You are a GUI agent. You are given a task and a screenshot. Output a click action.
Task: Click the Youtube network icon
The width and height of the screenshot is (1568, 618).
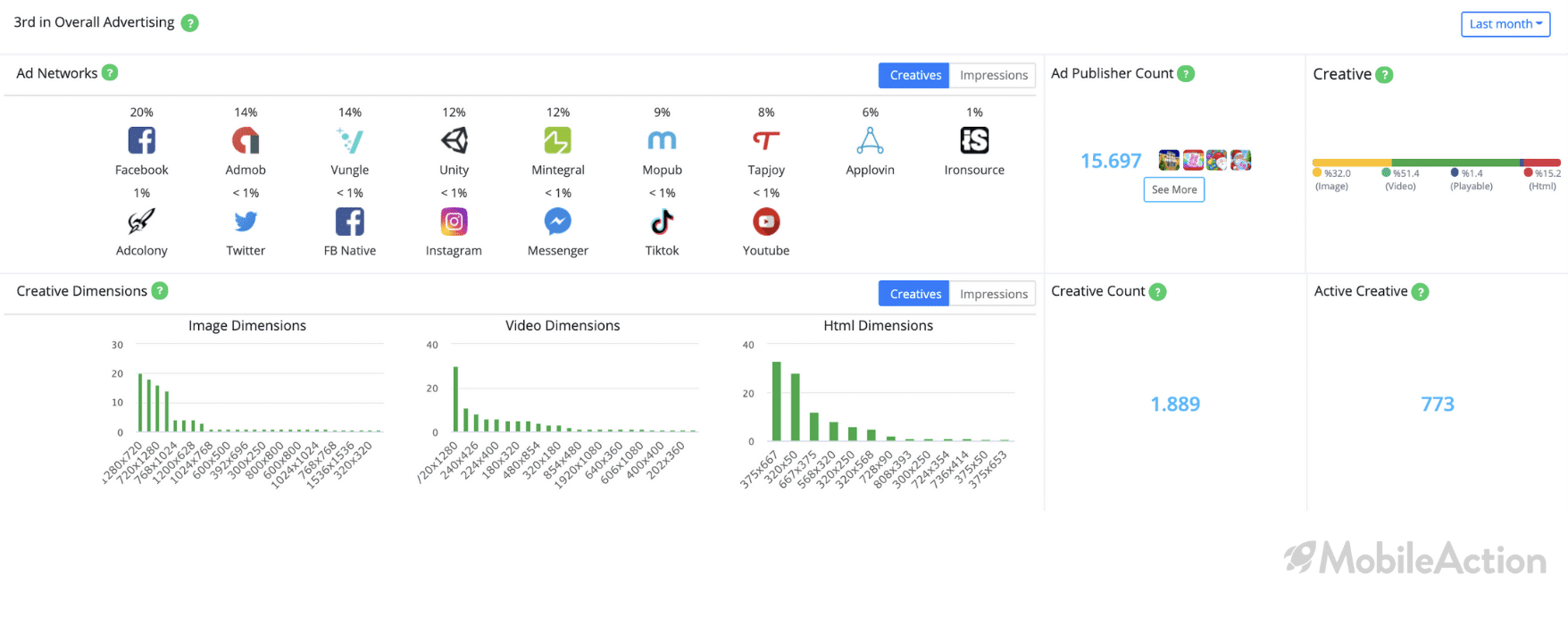click(x=766, y=221)
